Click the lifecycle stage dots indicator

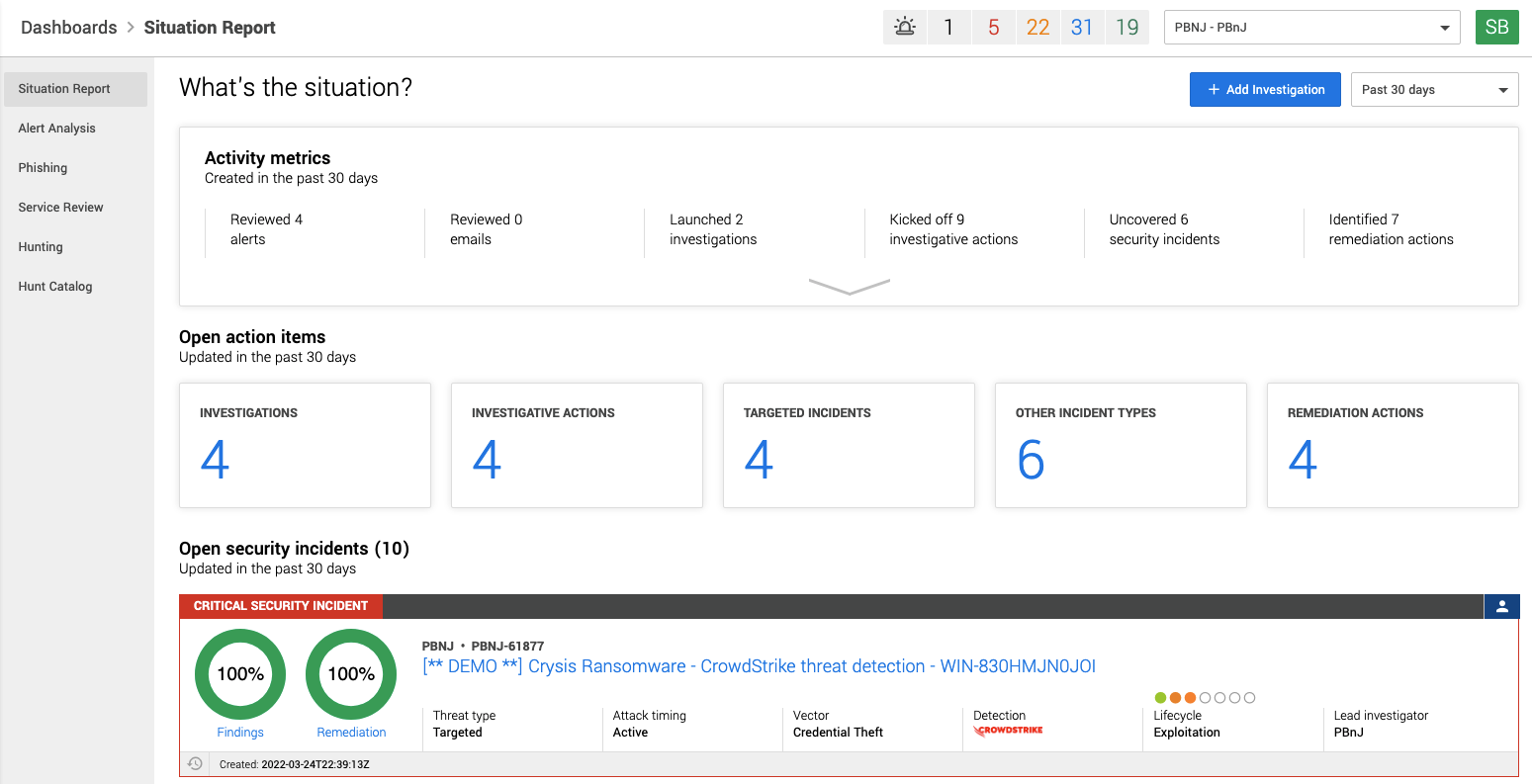click(1205, 698)
